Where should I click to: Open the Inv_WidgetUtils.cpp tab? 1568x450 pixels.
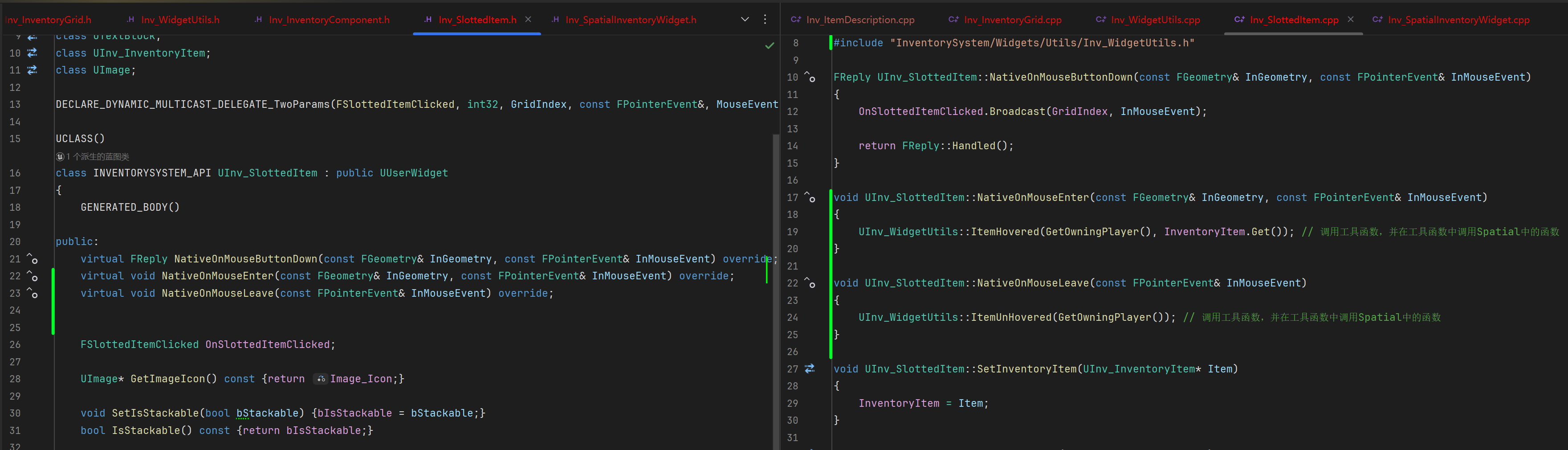1148,20
